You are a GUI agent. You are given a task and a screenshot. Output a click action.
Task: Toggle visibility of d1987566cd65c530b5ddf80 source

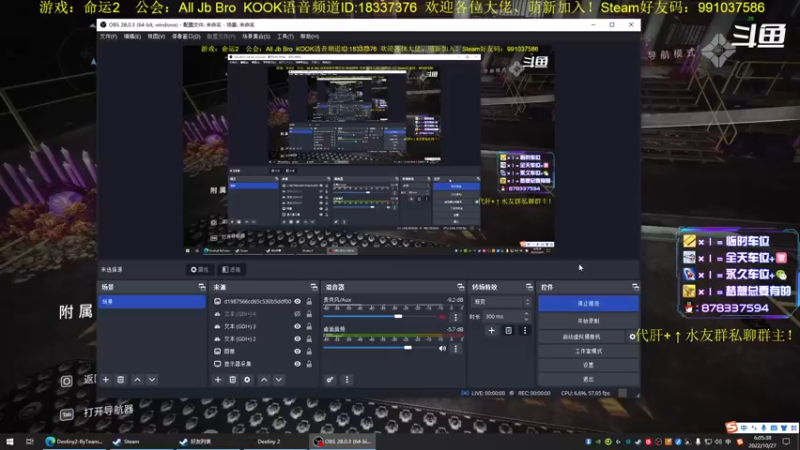point(297,302)
